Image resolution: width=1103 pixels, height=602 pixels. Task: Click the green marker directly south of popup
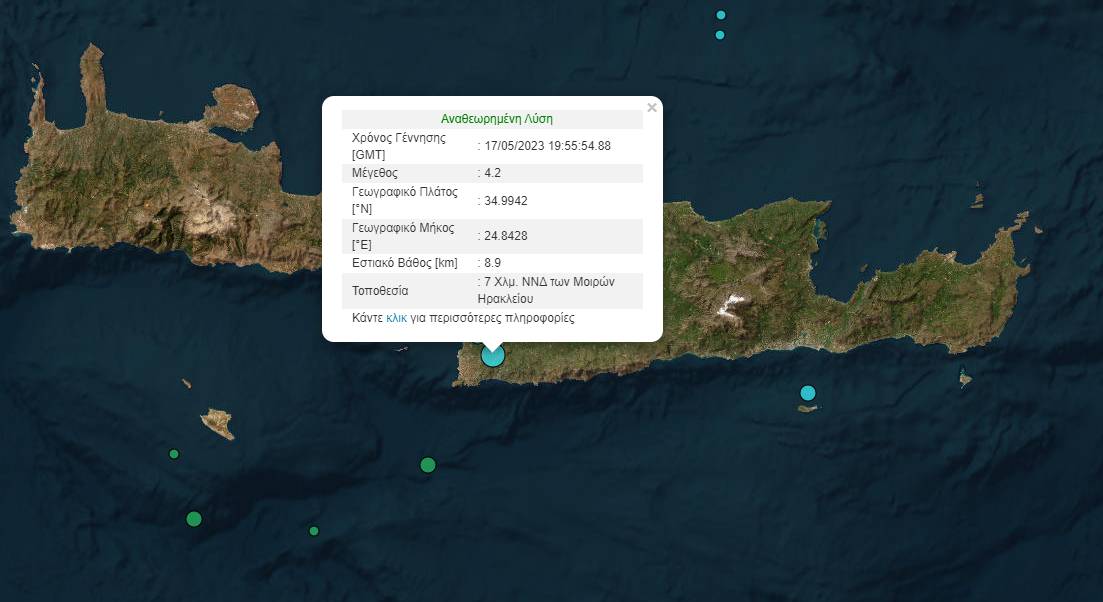428,465
